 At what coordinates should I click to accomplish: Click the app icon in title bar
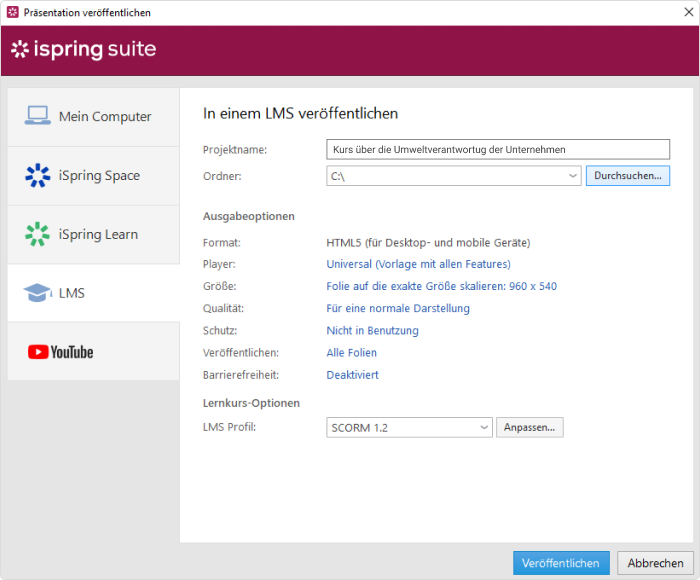[12, 12]
